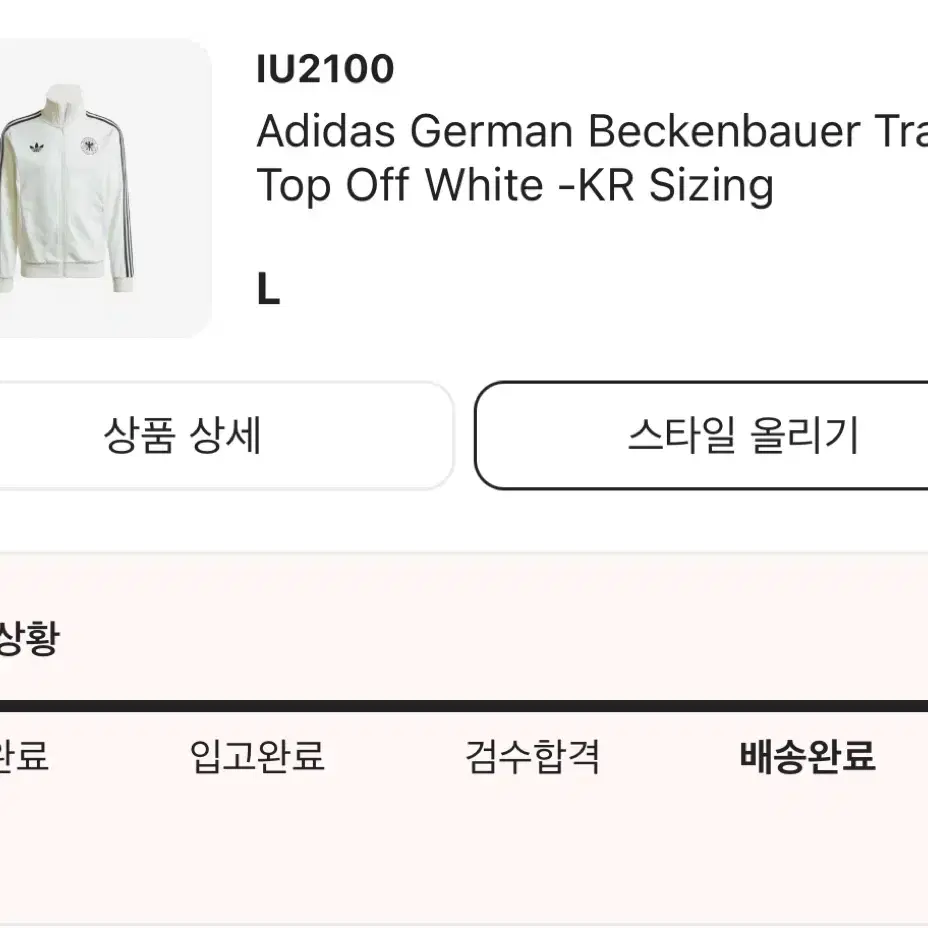Click the black progress bar
The image size is (928, 928).
[464, 705]
